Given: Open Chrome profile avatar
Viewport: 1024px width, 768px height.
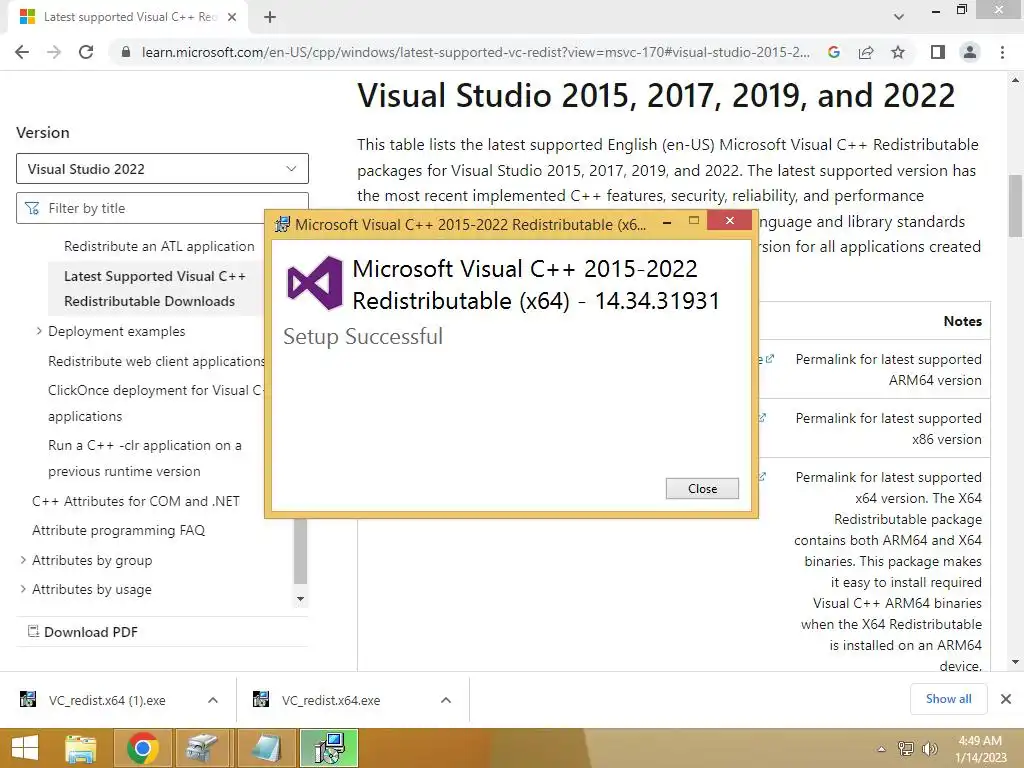Looking at the screenshot, I should pyautogui.click(x=970, y=52).
